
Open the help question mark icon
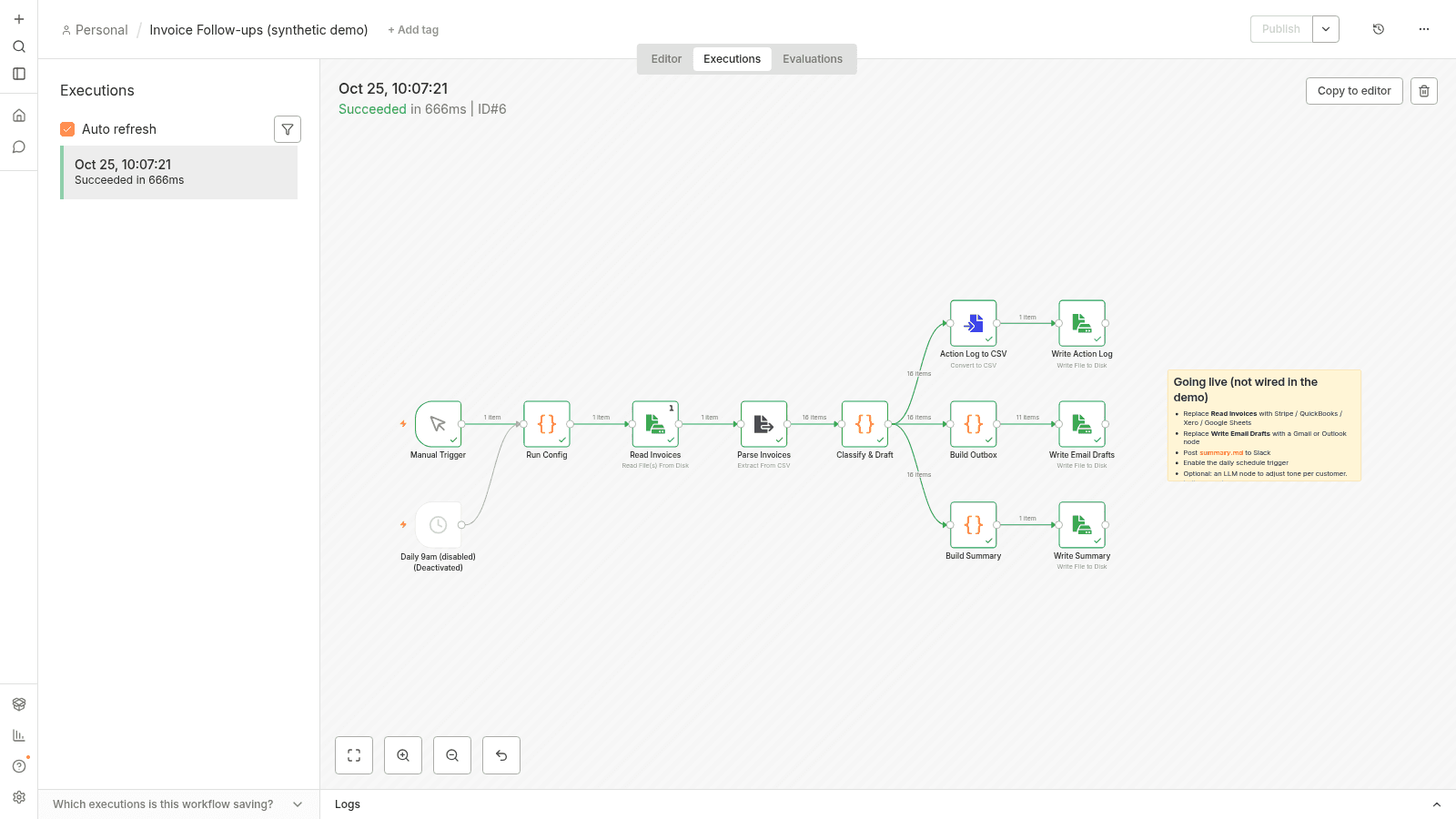19,766
